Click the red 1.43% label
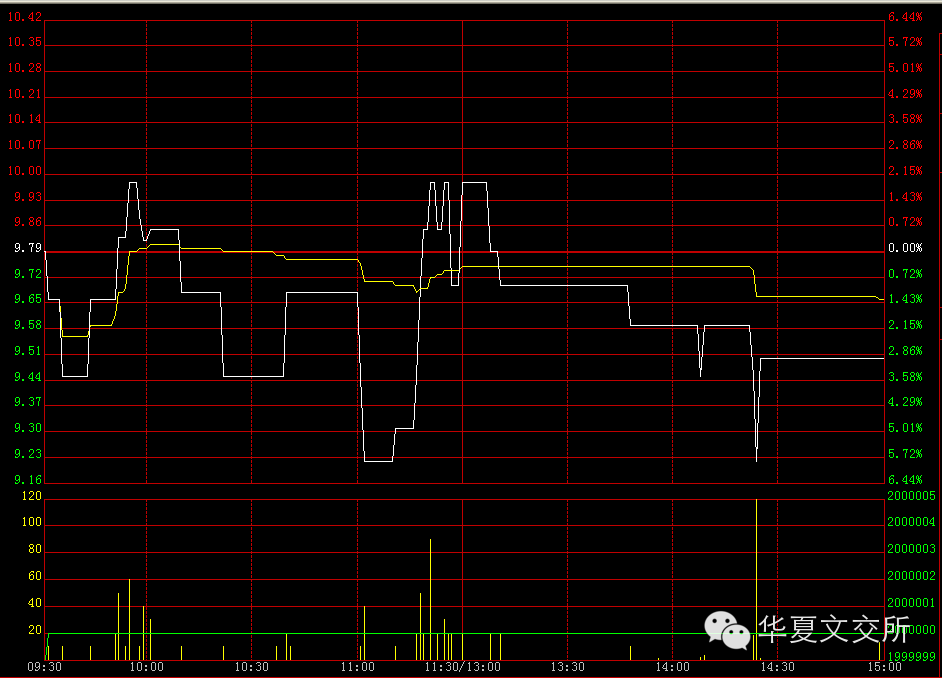942x678 pixels. (905, 197)
